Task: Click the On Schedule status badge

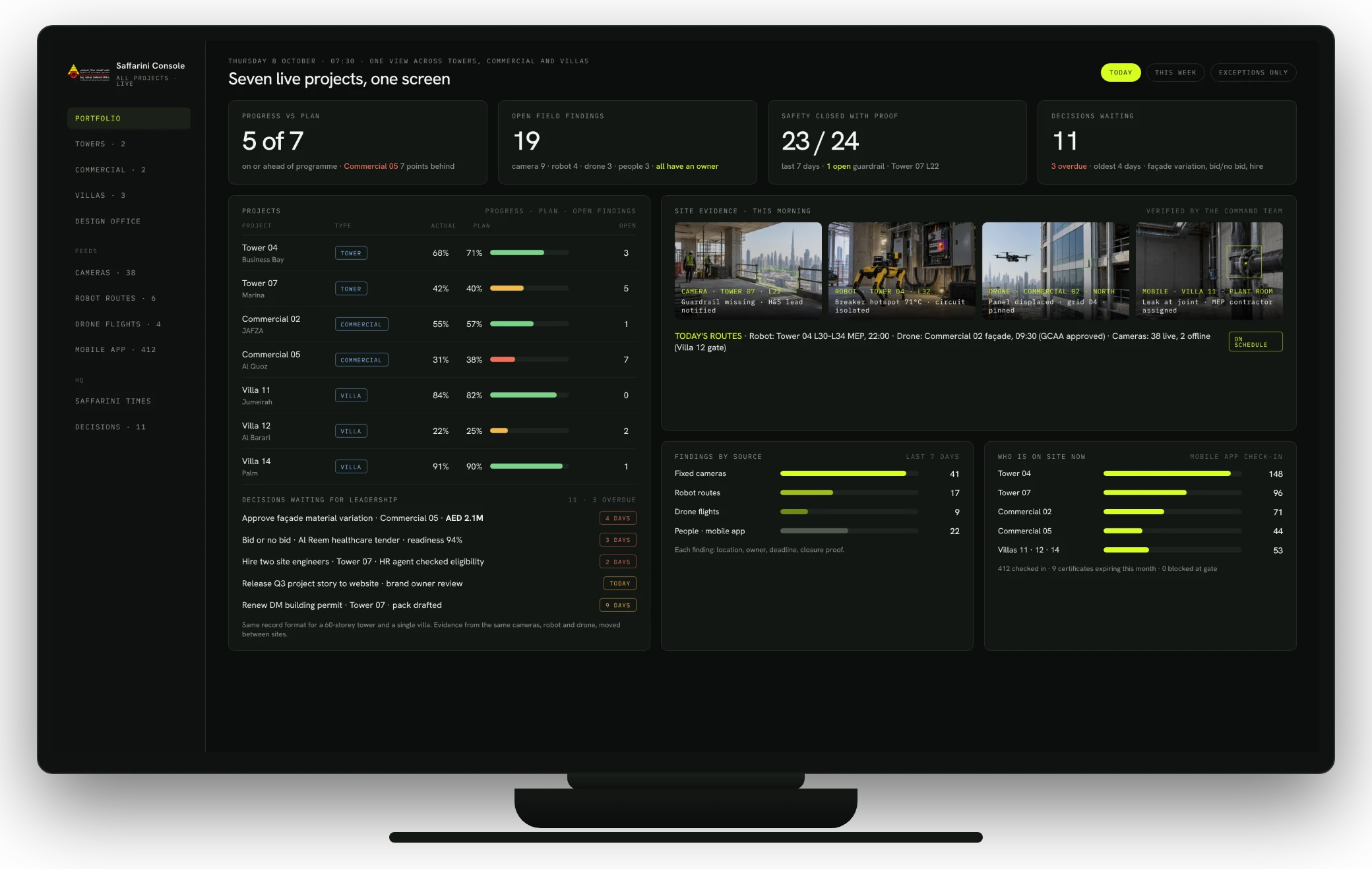Action: coord(1255,342)
